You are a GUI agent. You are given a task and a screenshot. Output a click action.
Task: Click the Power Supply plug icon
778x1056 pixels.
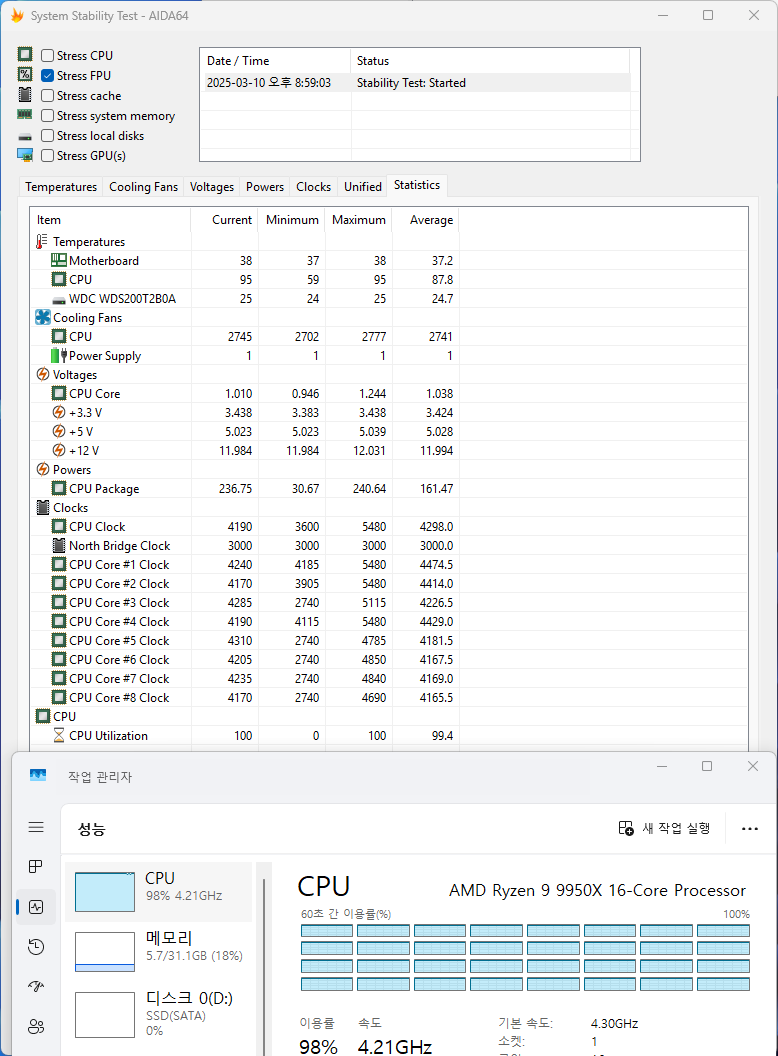coord(59,355)
